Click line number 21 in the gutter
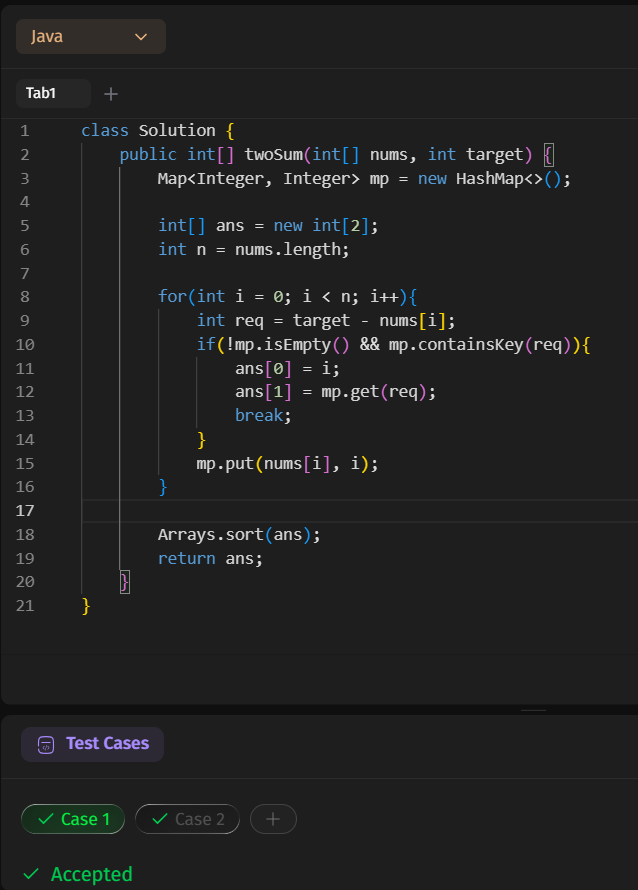Viewport: 638px width, 890px height. (x=25, y=606)
